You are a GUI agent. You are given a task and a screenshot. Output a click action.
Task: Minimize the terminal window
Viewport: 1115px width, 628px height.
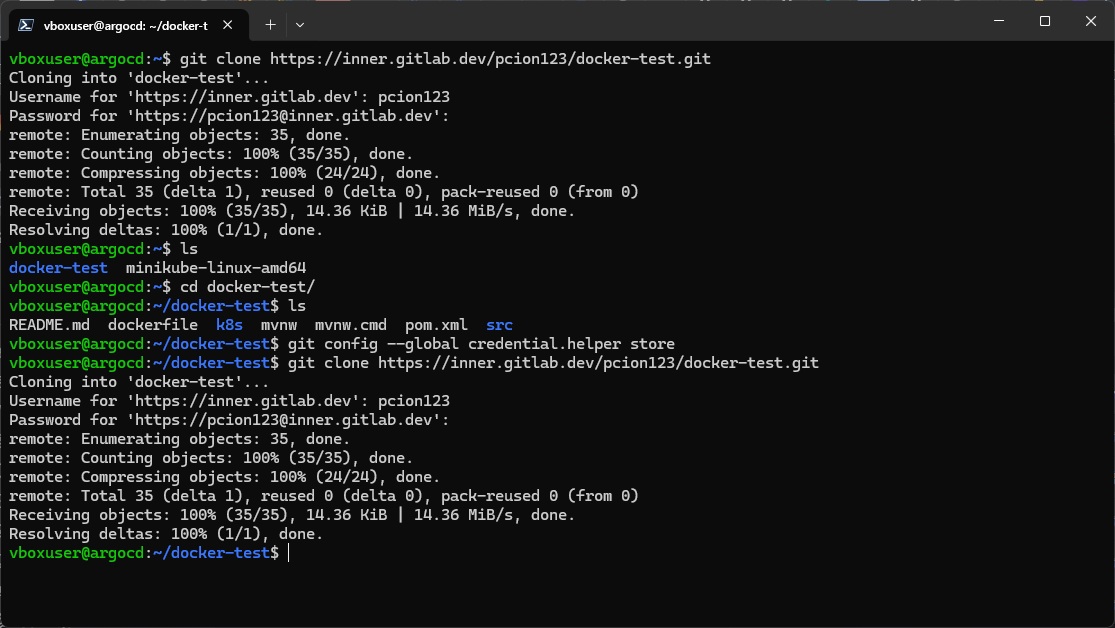[x=999, y=21]
